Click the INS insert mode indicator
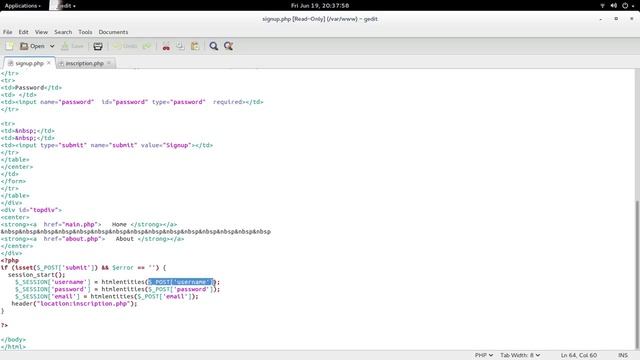The image size is (640, 360). [x=623, y=355]
